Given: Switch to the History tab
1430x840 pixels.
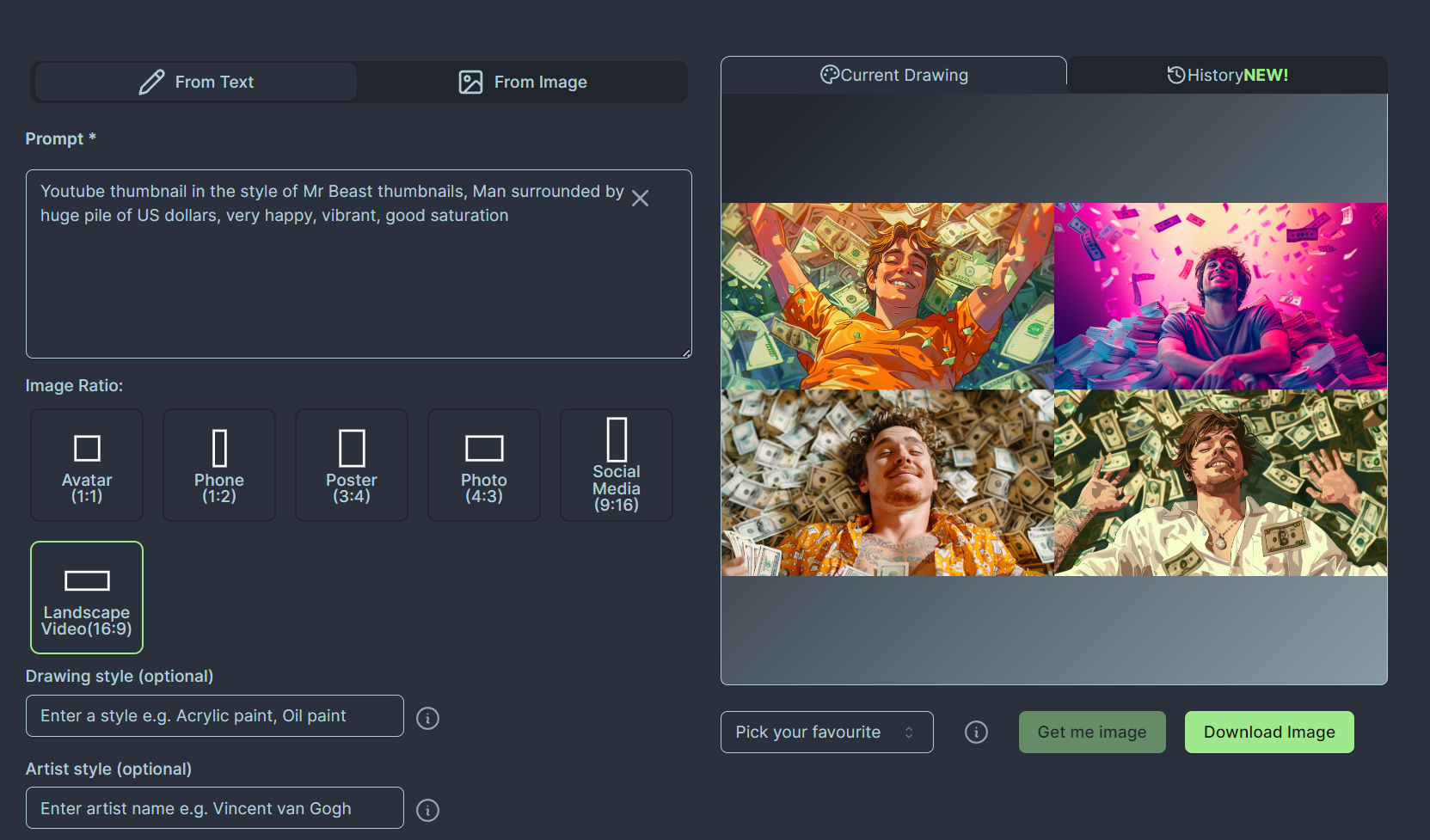Looking at the screenshot, I should [x=1227, y=75].
